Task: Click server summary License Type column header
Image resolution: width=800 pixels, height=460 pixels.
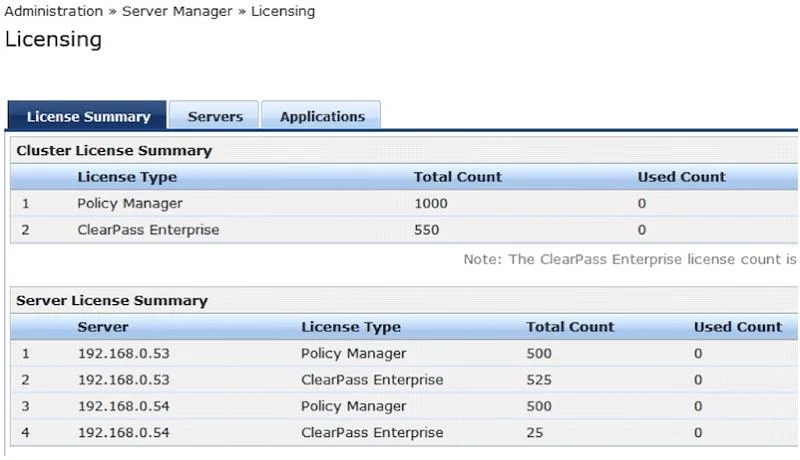Action: 351,327
